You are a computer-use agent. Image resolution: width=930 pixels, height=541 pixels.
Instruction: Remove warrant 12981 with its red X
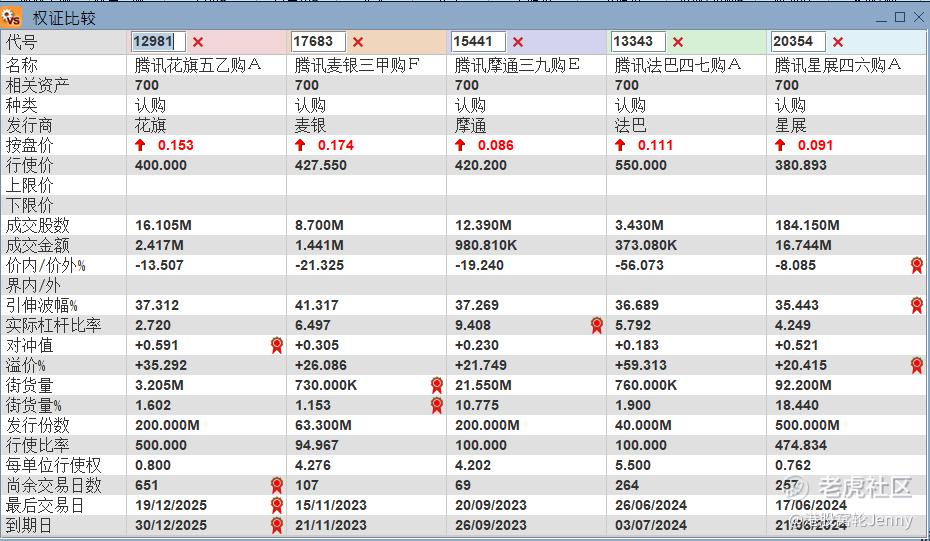click(x=198, y=42)
